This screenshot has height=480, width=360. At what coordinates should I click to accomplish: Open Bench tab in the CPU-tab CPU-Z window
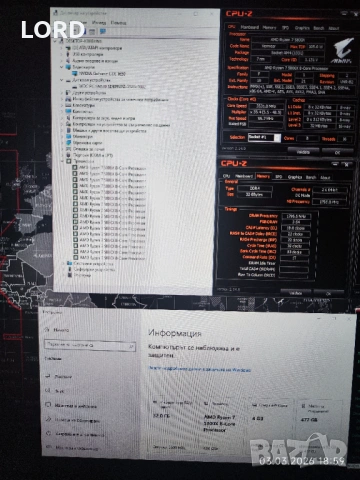coord(319,28)
